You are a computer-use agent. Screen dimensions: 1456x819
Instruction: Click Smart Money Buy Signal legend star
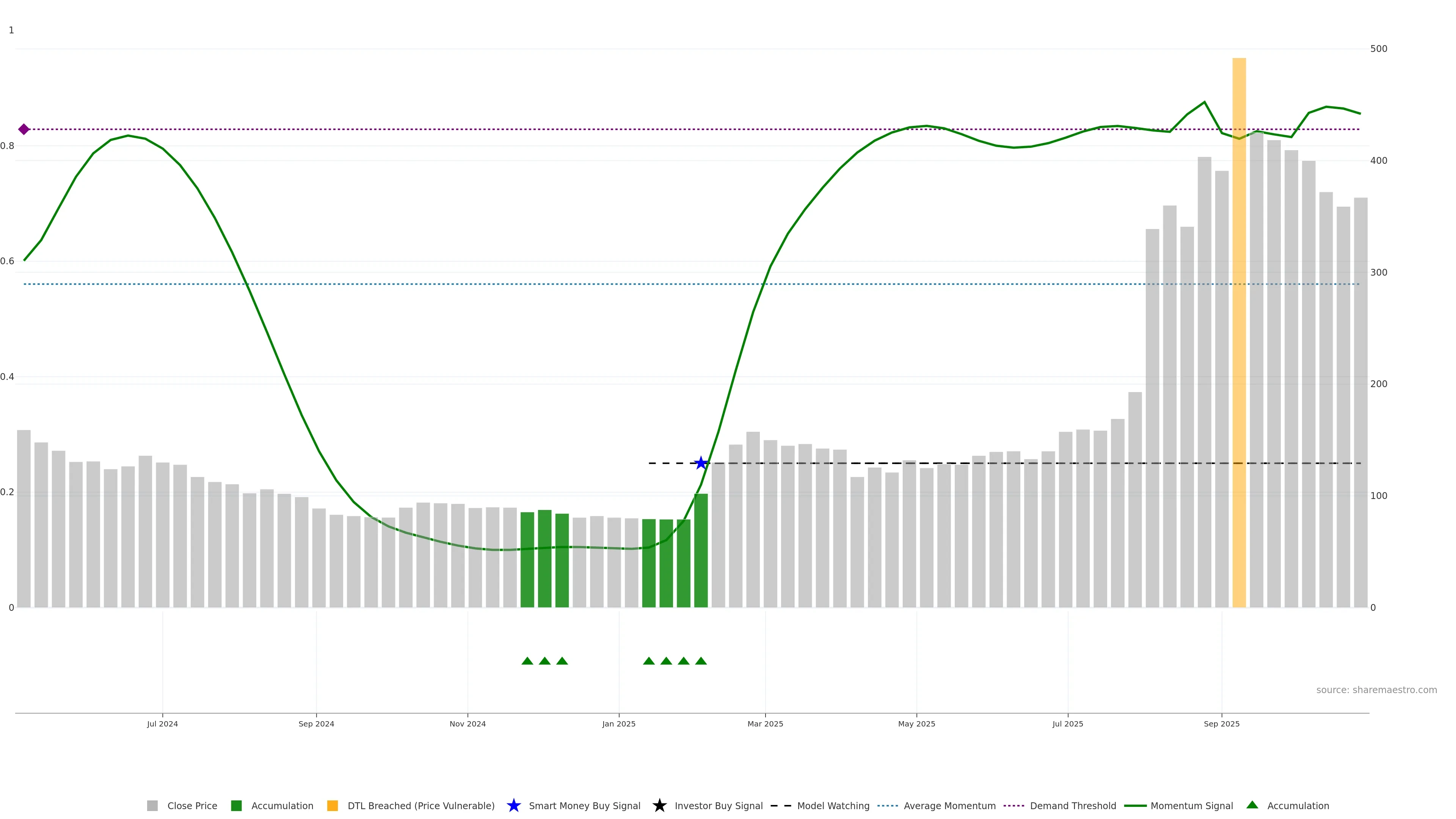[x=514, y=806]
